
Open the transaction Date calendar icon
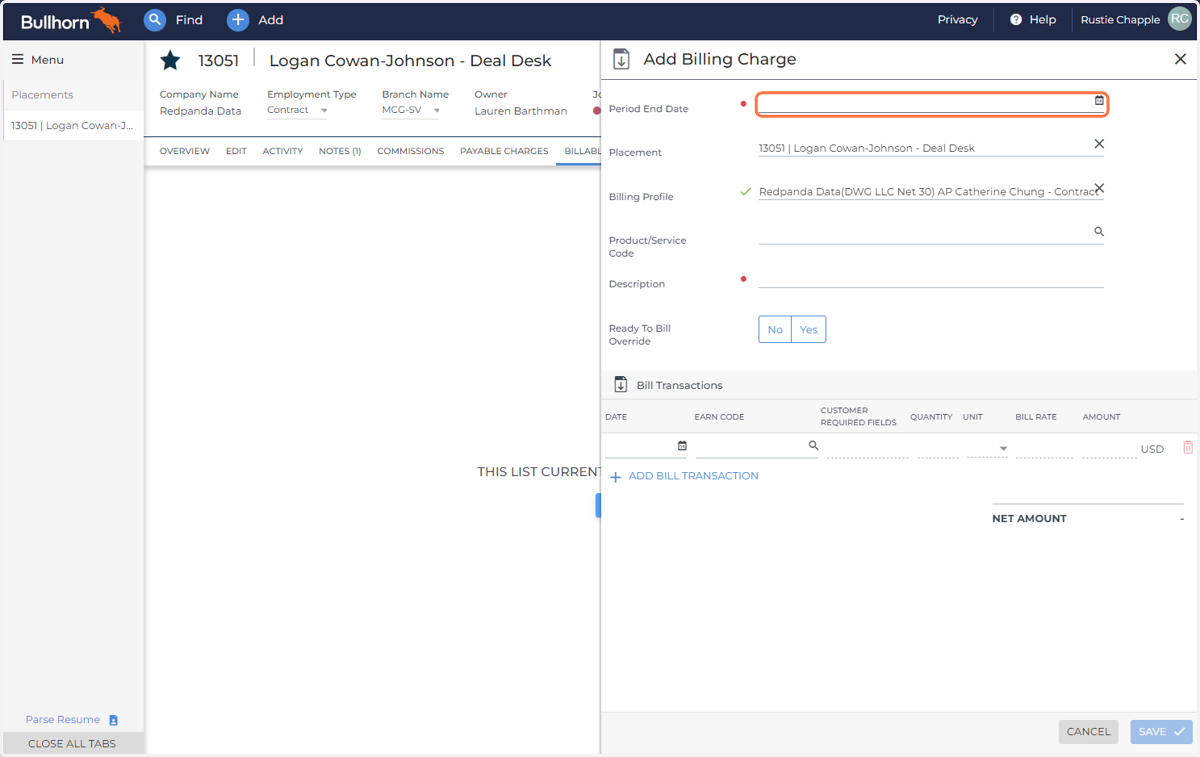(682, 446)
